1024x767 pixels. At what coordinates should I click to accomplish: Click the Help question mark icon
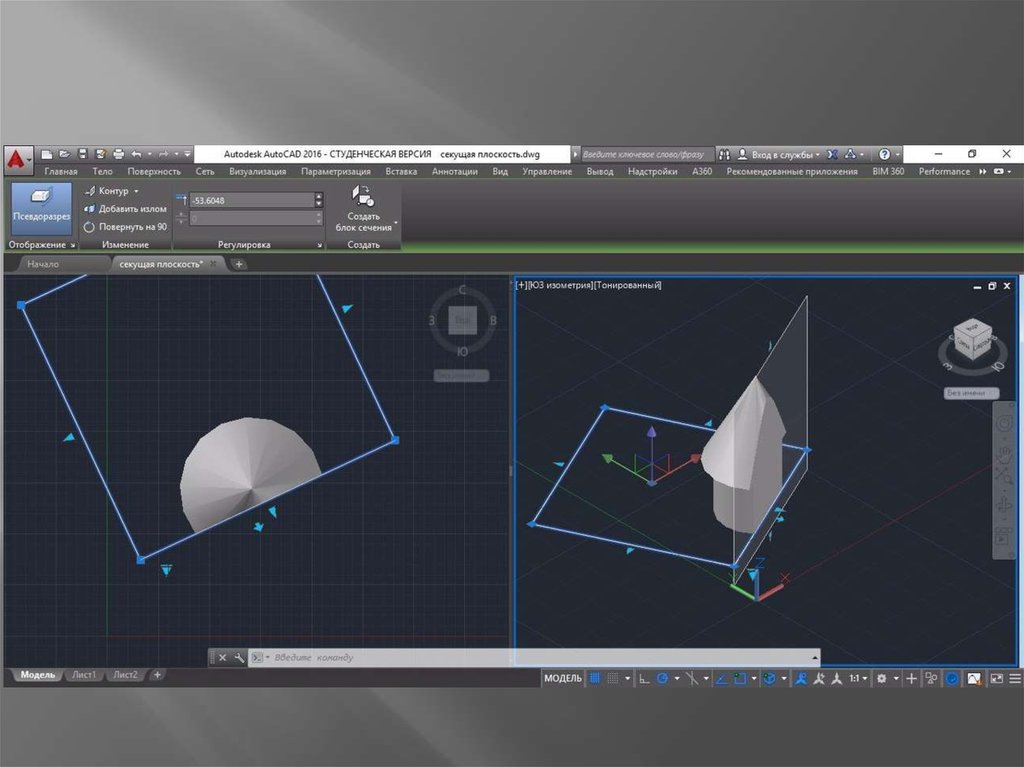tap(884, 154)
